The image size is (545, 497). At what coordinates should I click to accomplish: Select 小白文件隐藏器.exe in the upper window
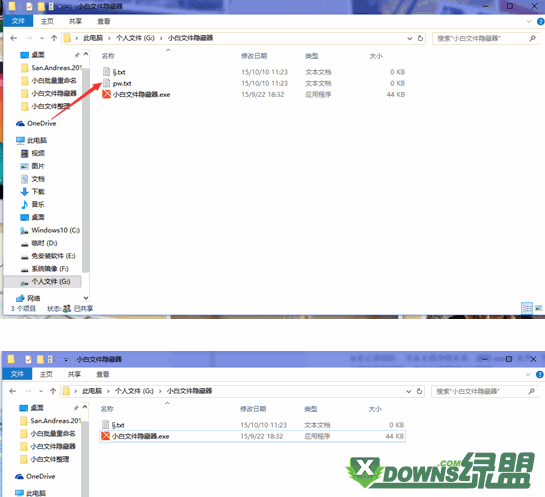(x=136, y=95)
